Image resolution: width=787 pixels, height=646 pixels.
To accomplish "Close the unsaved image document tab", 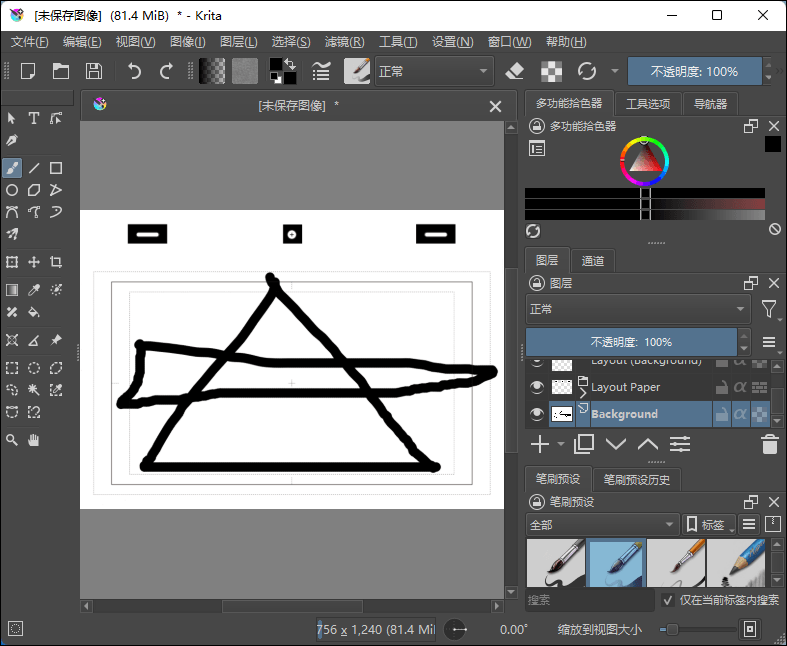I will point(495,106).
